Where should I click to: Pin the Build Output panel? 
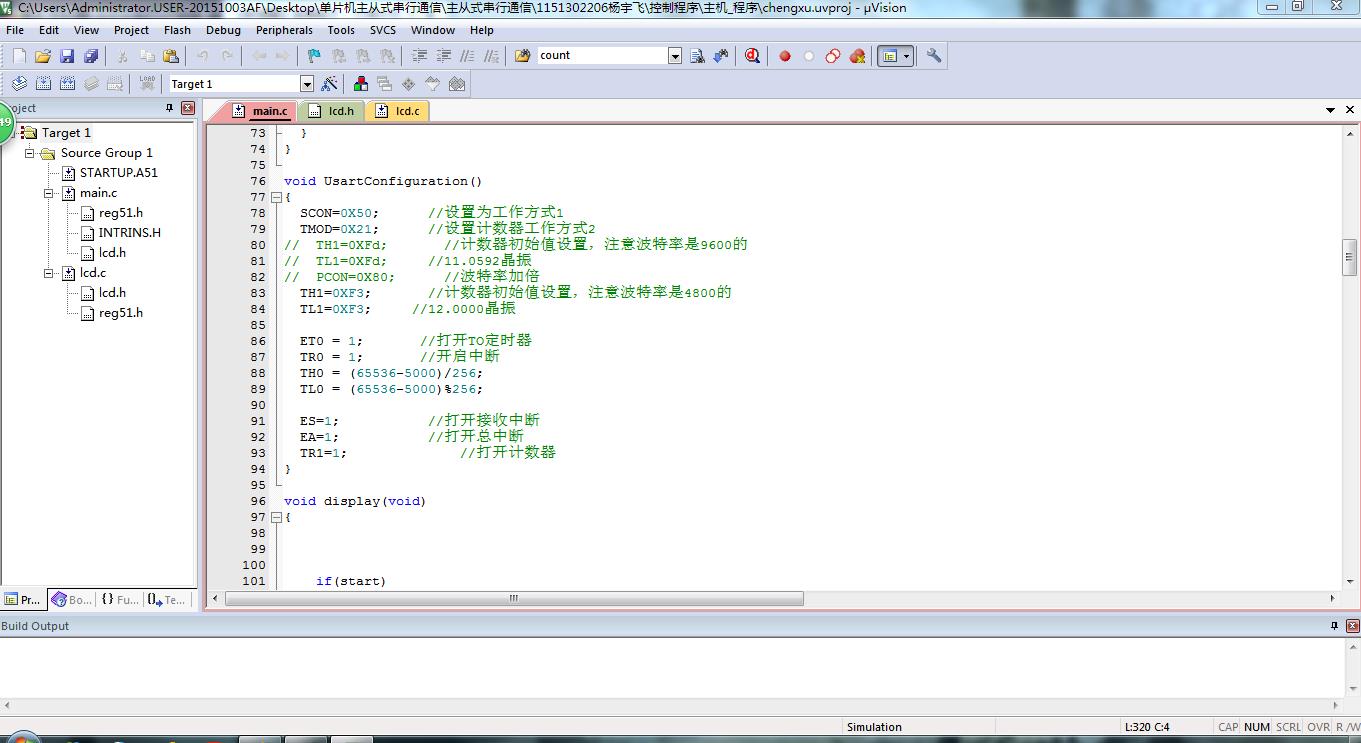point(1334,626)
